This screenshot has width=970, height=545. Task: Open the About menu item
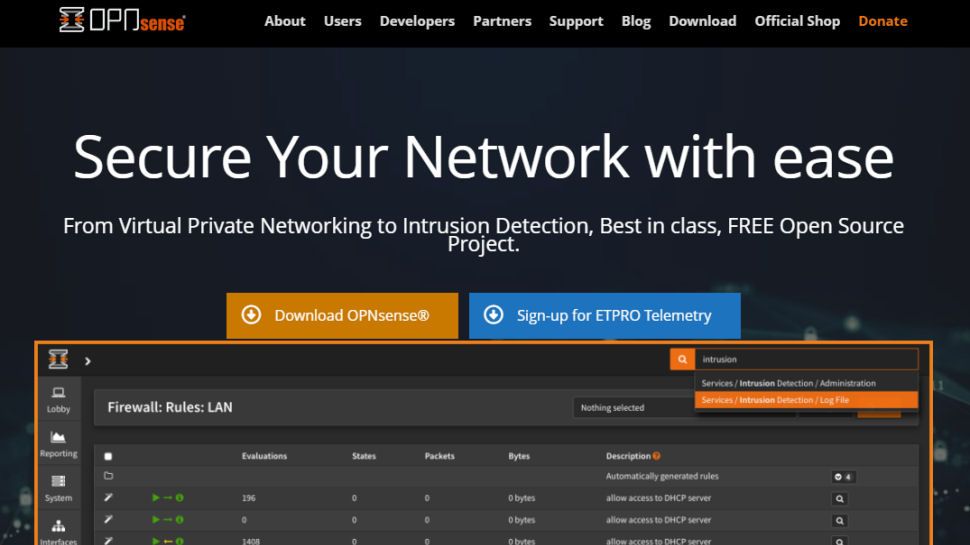coord(285,21)
